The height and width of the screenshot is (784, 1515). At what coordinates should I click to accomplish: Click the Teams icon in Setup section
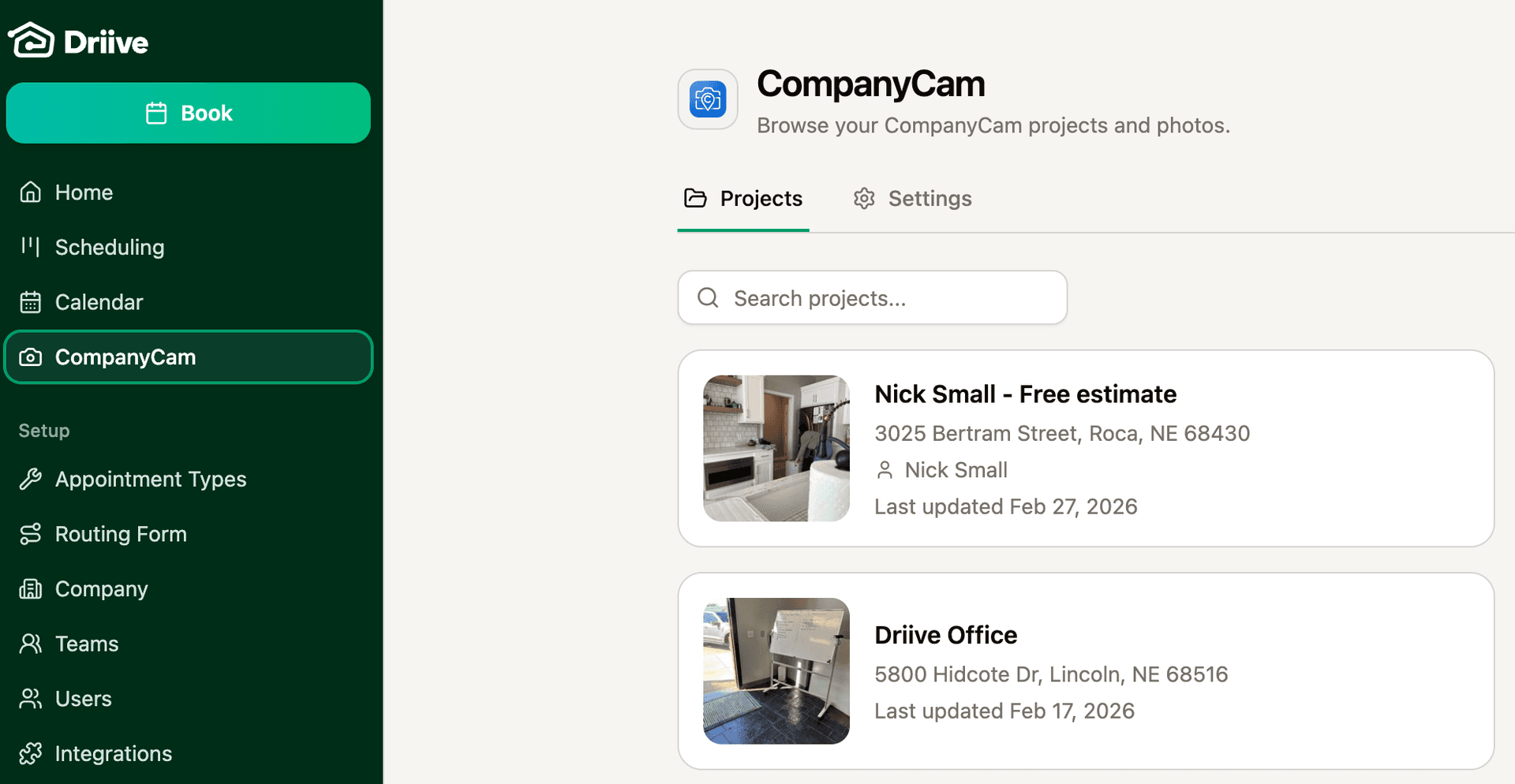coord(32,644)
